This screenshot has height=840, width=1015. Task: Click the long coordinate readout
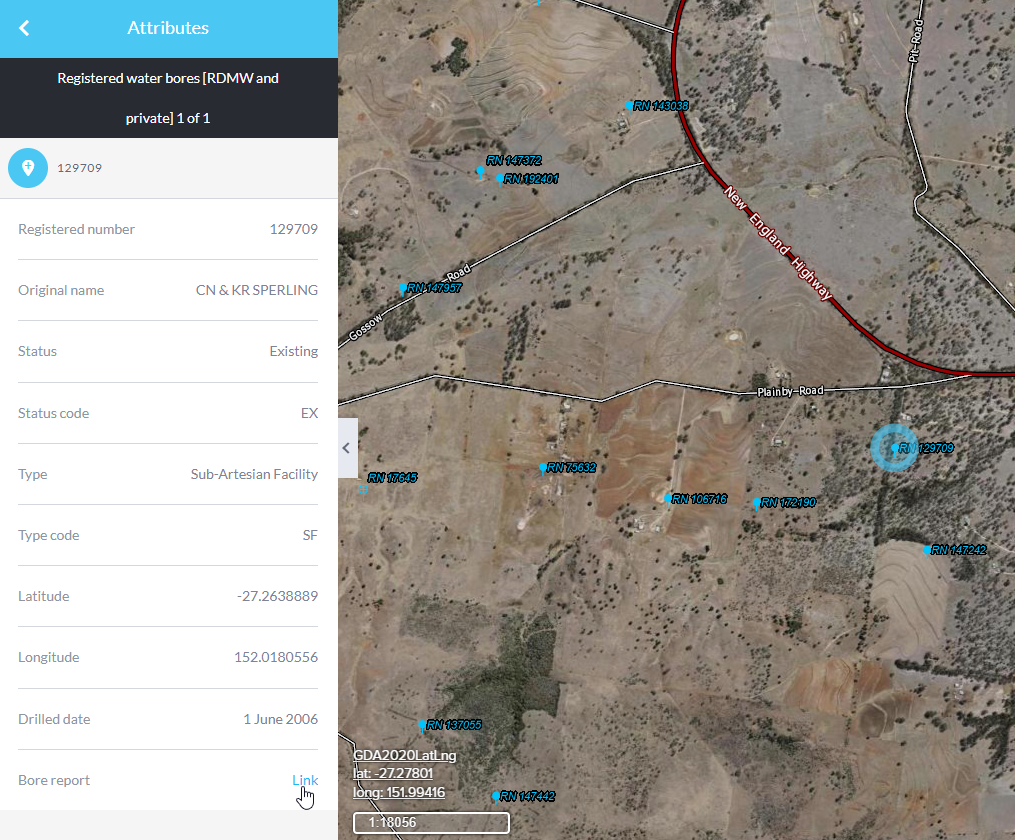coord(399,793)
